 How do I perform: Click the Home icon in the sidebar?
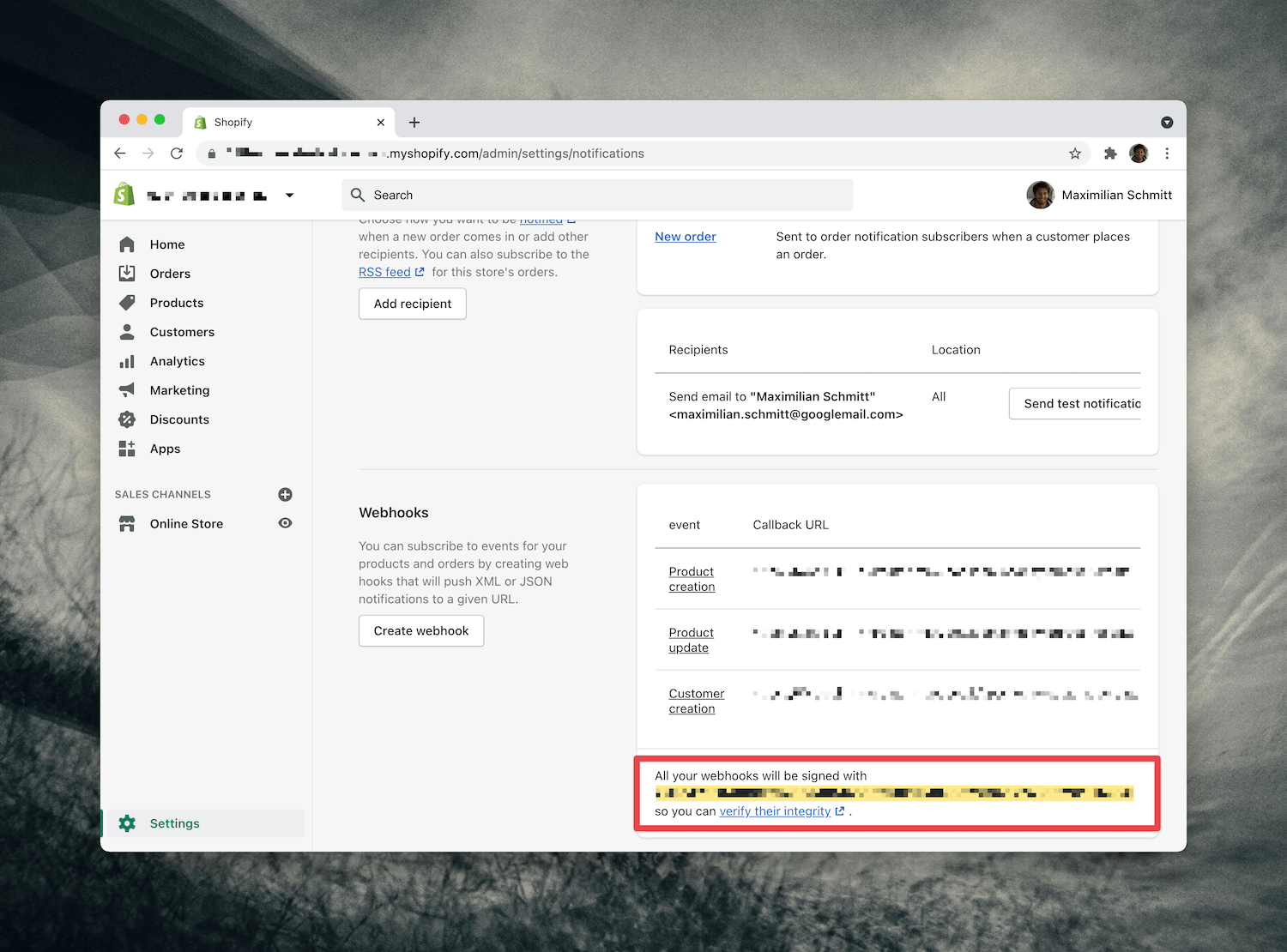pyautogui.click(x=127, y=244)
